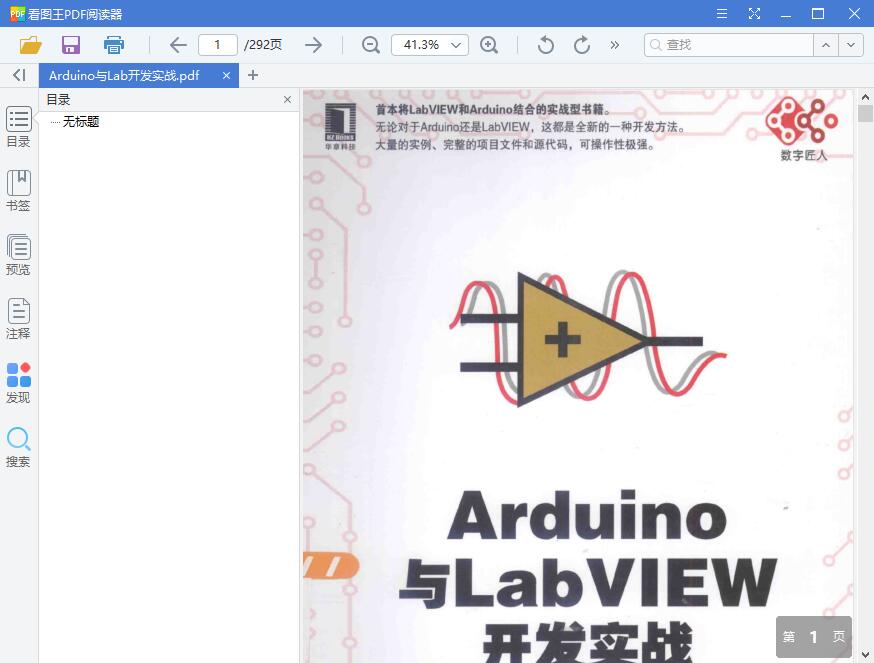874x663 pixels.
Task: Go to the next page arrow
Action: [x=314, y=45]
